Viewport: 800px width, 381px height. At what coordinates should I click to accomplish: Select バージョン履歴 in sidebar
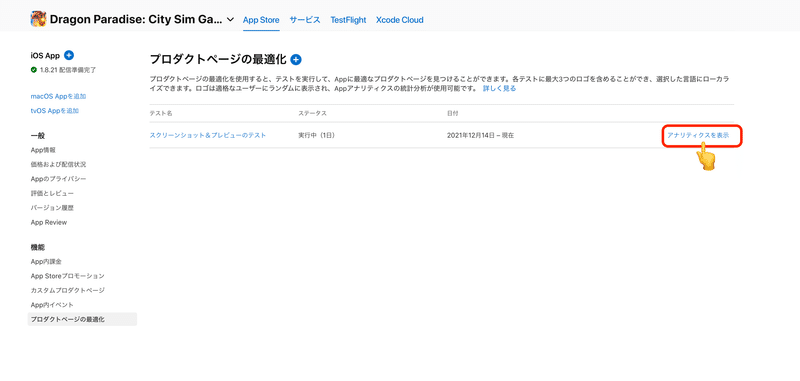52,208
